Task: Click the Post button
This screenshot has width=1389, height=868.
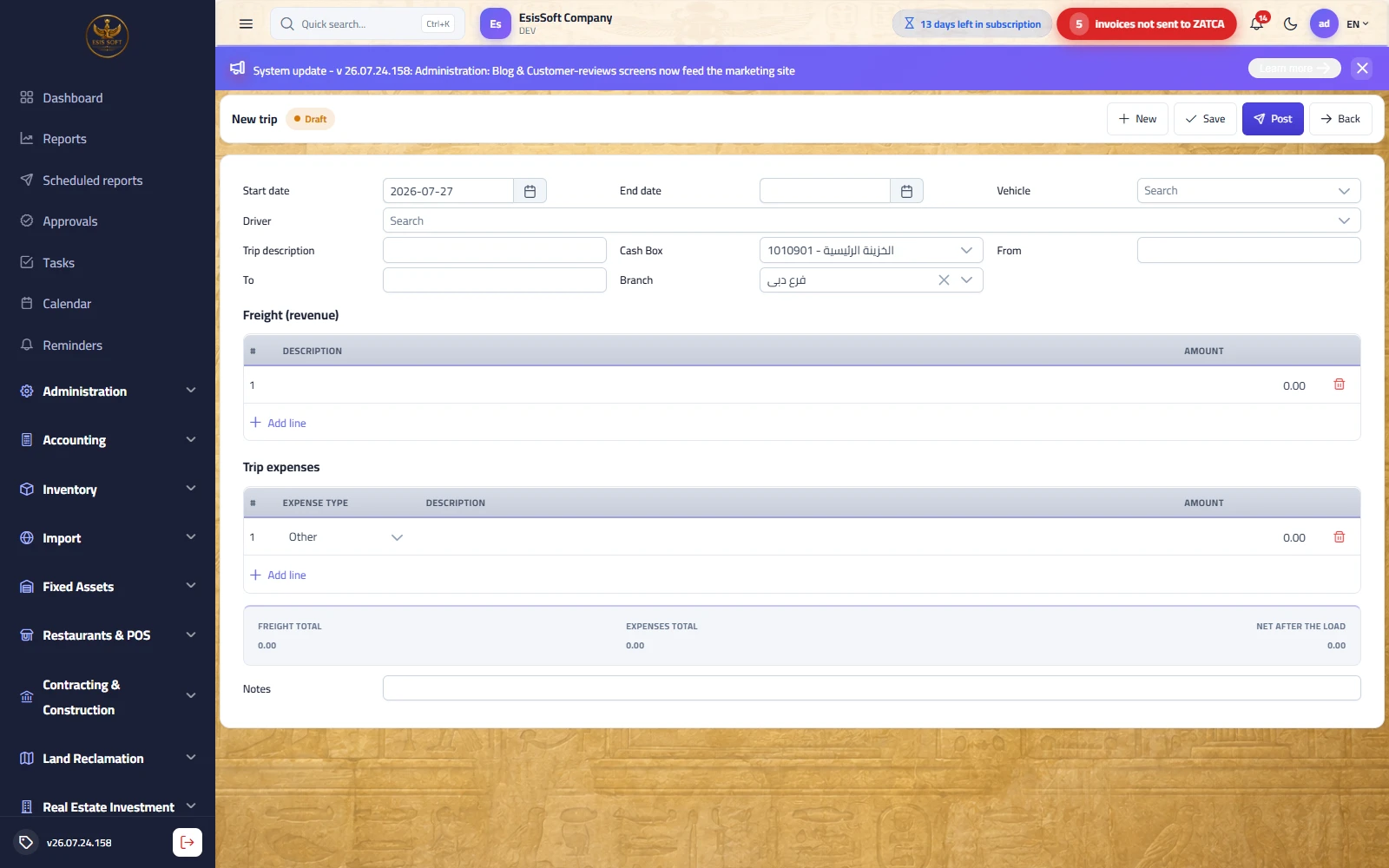Action: [x=1273, y=119]
